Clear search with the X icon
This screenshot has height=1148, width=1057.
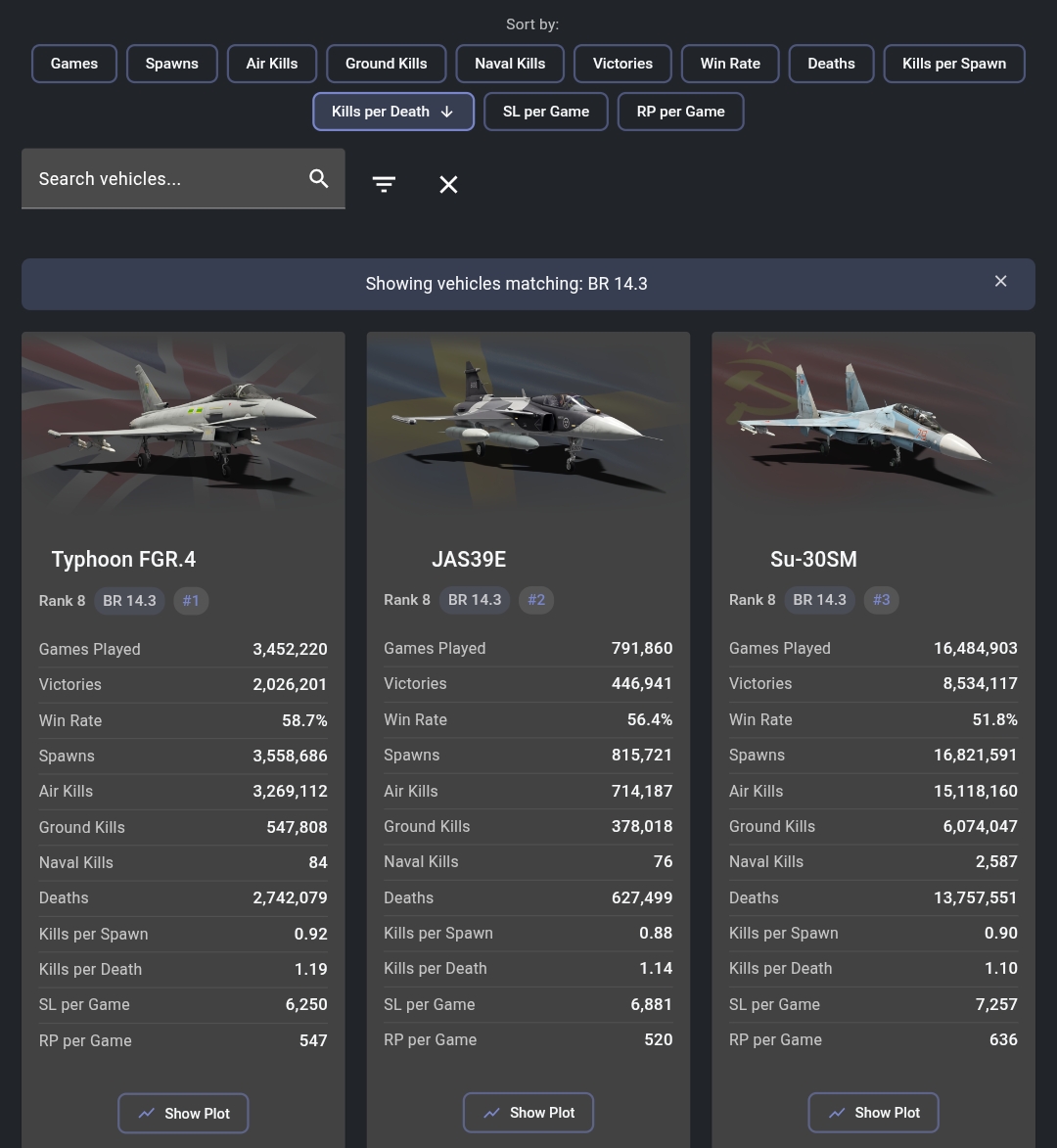click(448, 184)
